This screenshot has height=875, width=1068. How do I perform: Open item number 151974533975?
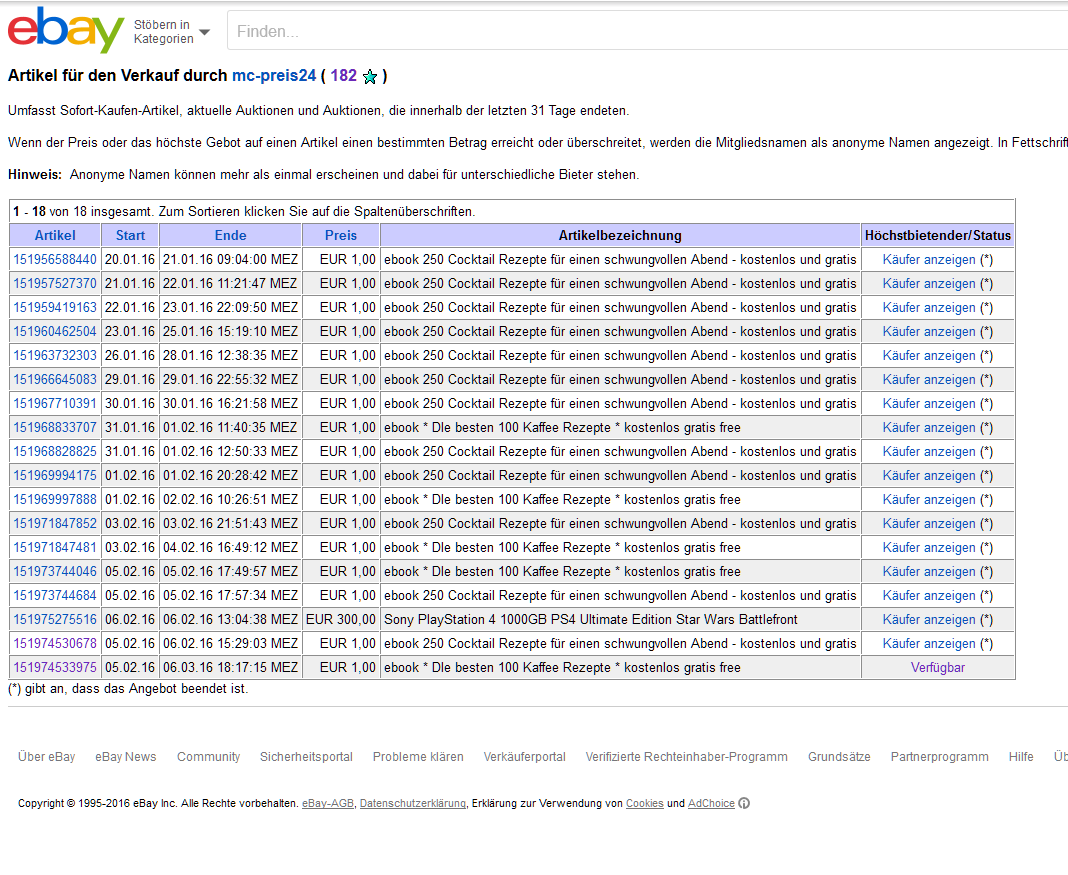point(55,668)
